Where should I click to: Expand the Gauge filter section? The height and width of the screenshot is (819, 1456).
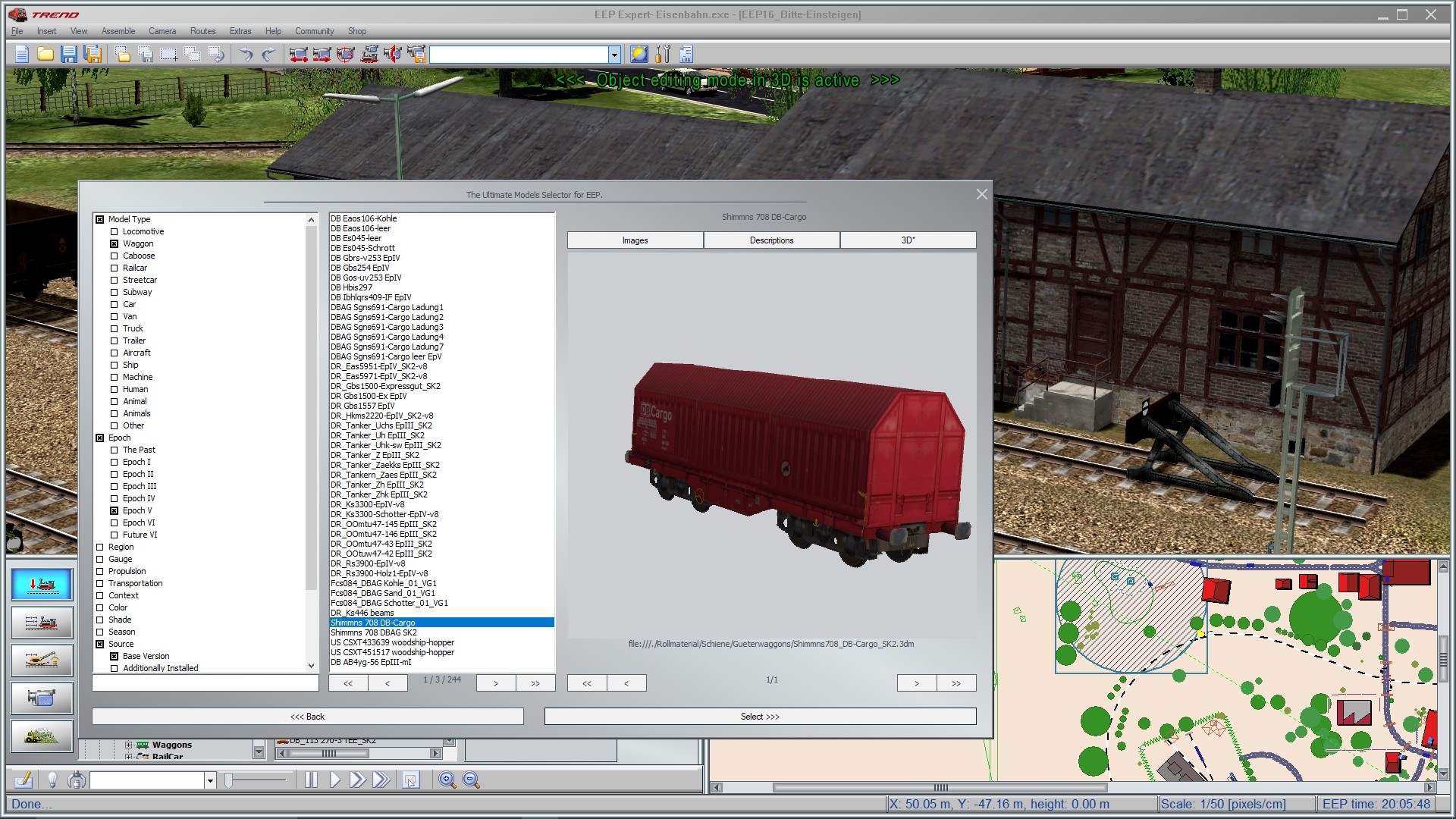[99, 559]
